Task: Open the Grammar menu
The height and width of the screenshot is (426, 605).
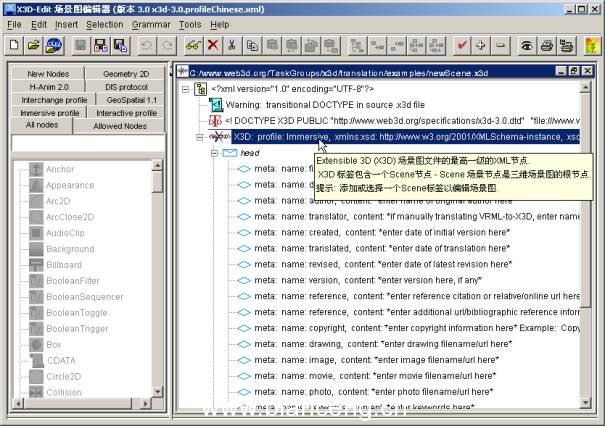Action: [151, 25]
